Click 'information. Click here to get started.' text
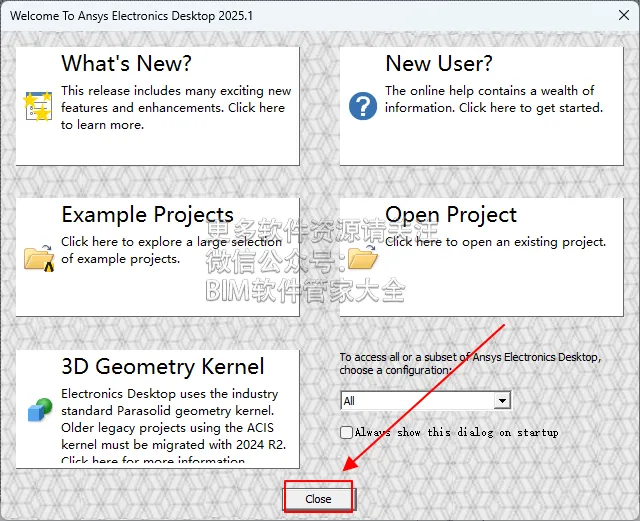 coord(494,108)
